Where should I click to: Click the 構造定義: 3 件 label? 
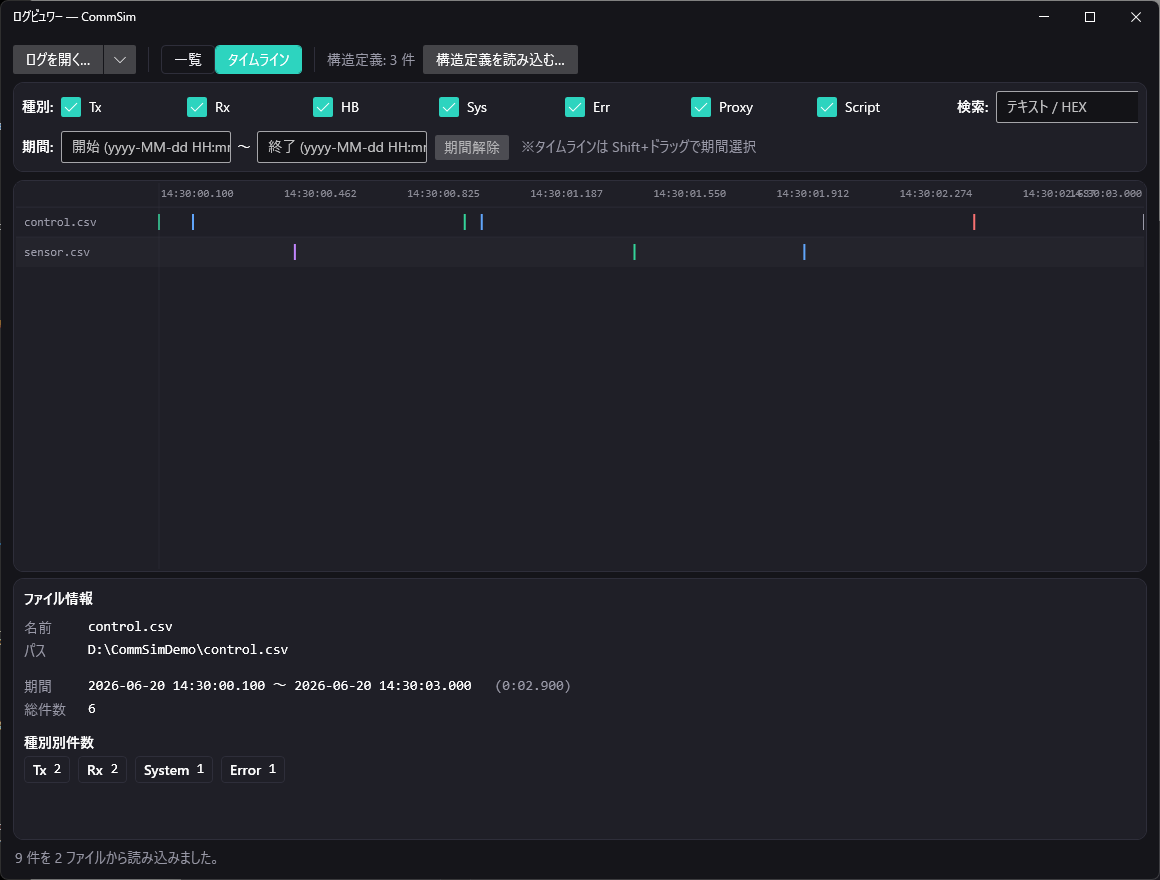tap(371, 60)
